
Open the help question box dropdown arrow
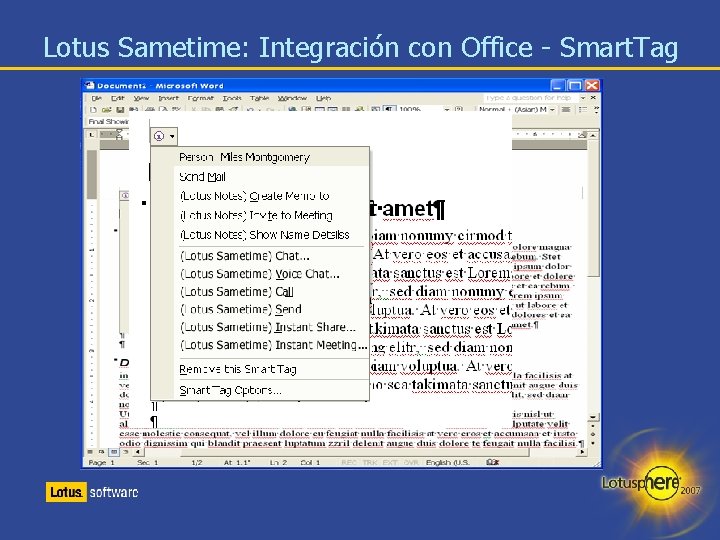583,98
